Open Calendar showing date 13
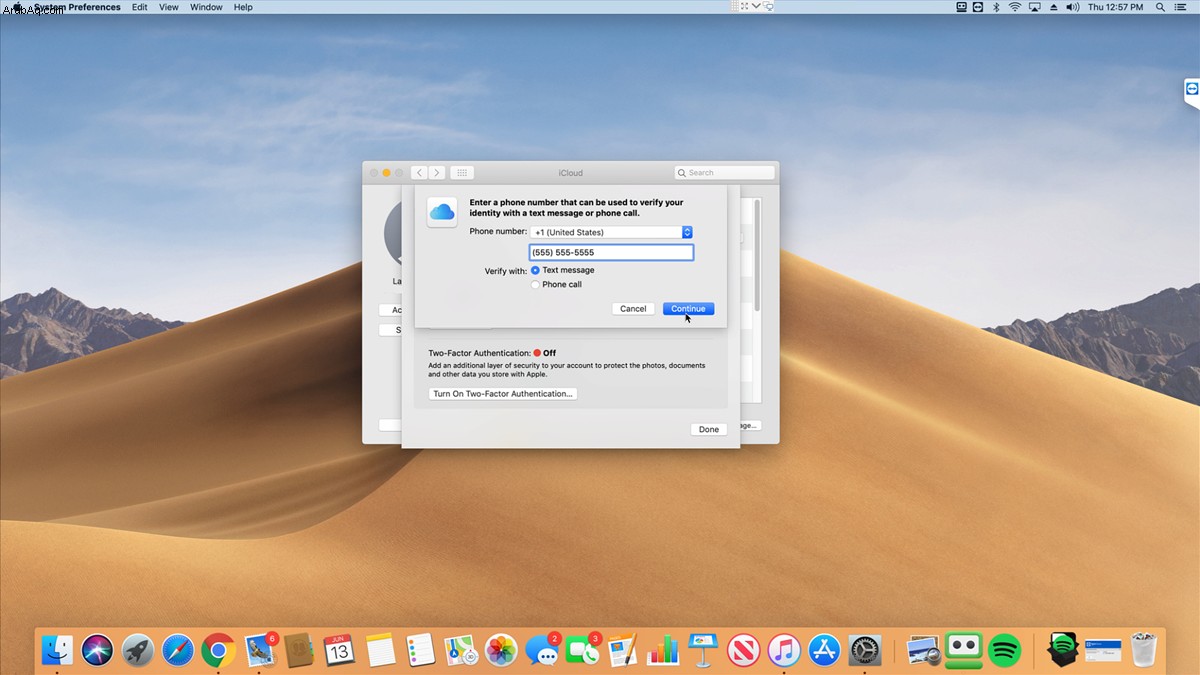This screenshot has width=1200, height=675. pos(339,650)
